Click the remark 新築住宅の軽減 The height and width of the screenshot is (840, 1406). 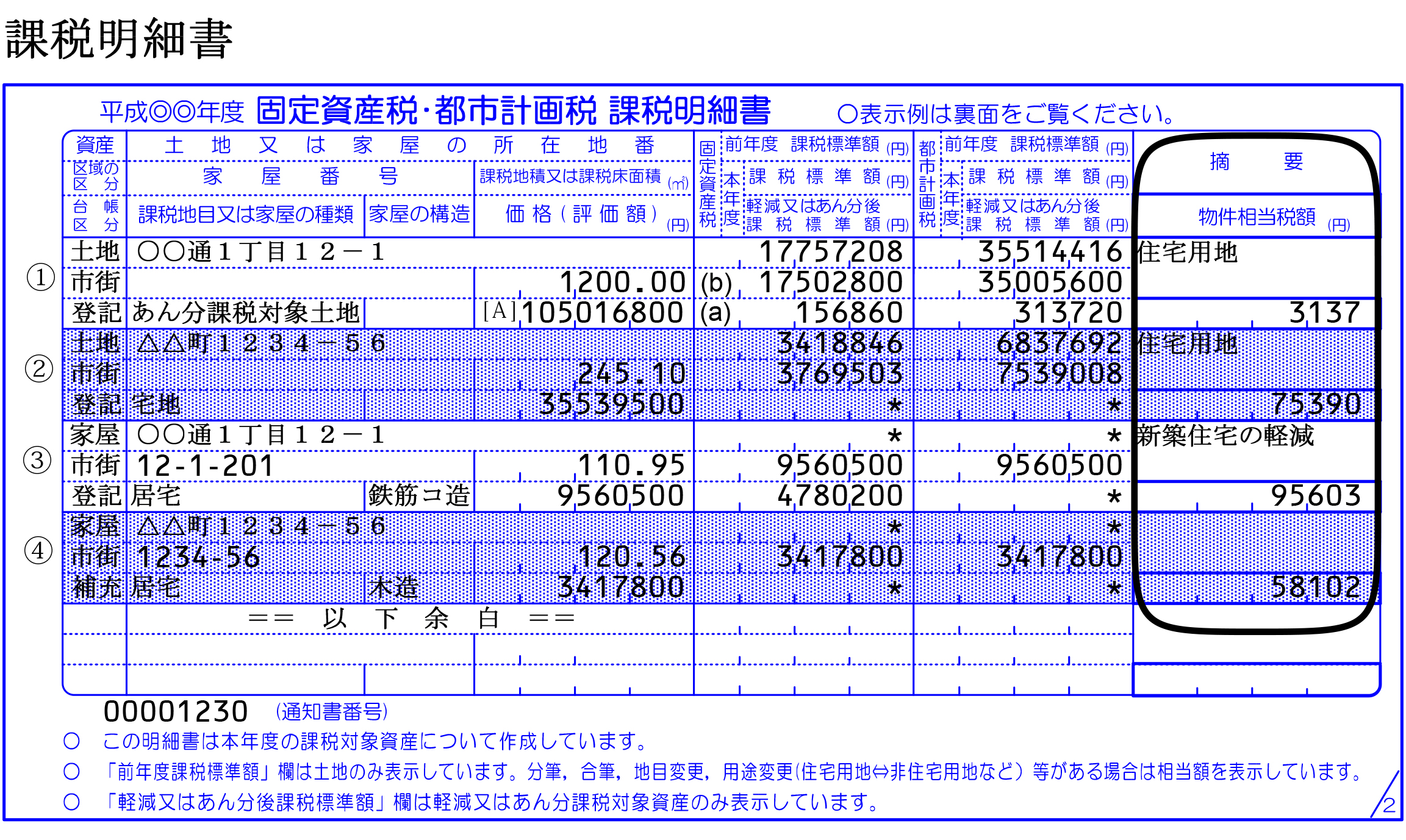[x=1225, y=436]
